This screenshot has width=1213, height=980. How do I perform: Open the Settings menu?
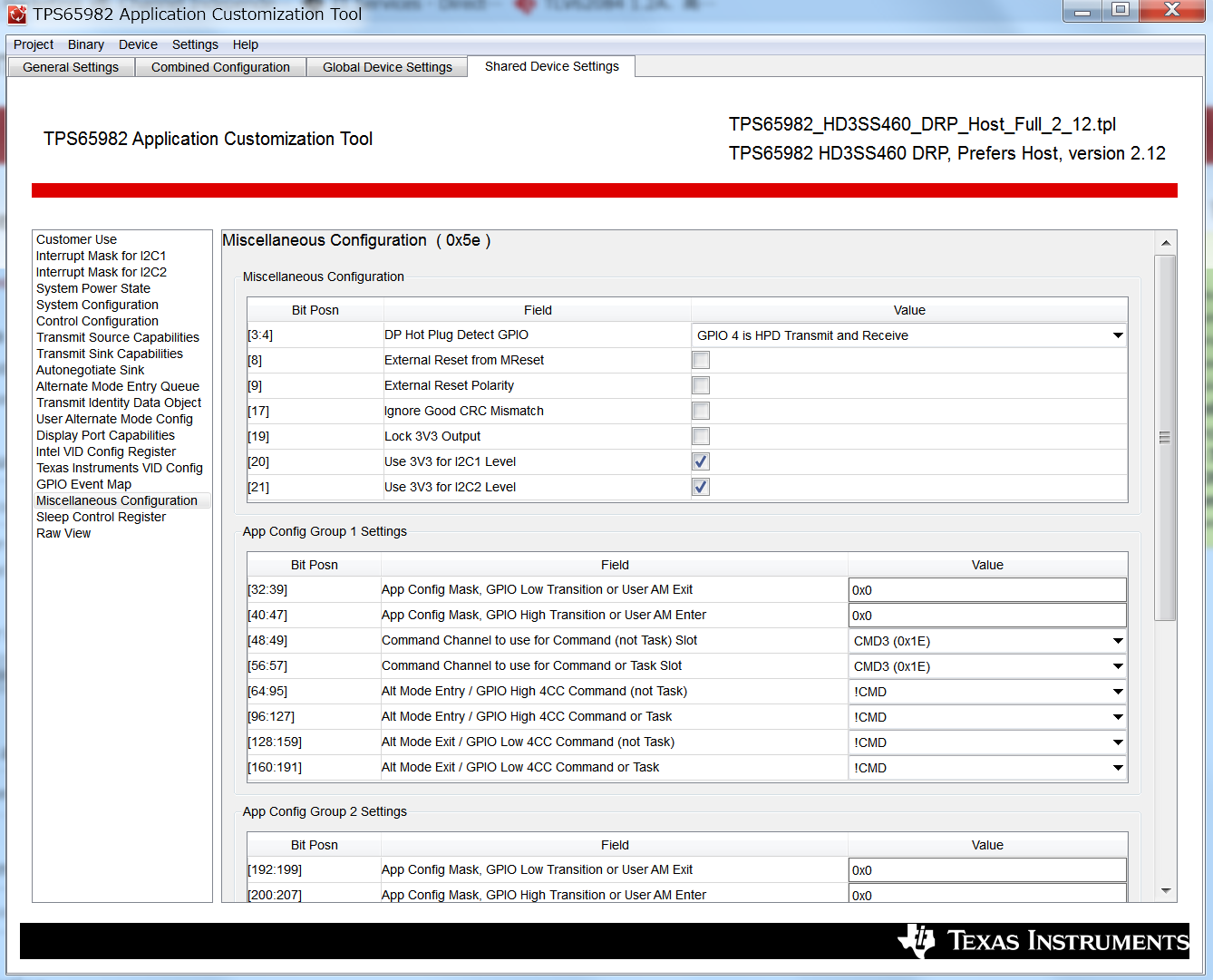point(195,44)
